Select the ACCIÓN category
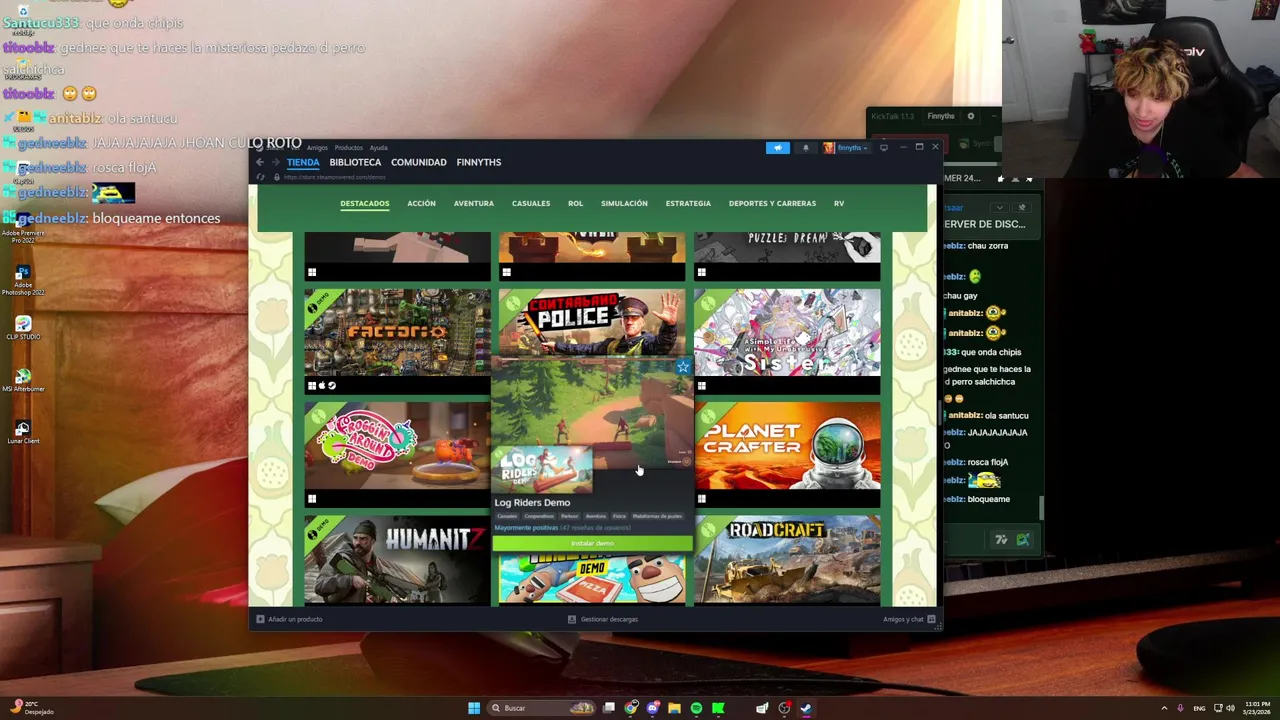 coord(421,204)
